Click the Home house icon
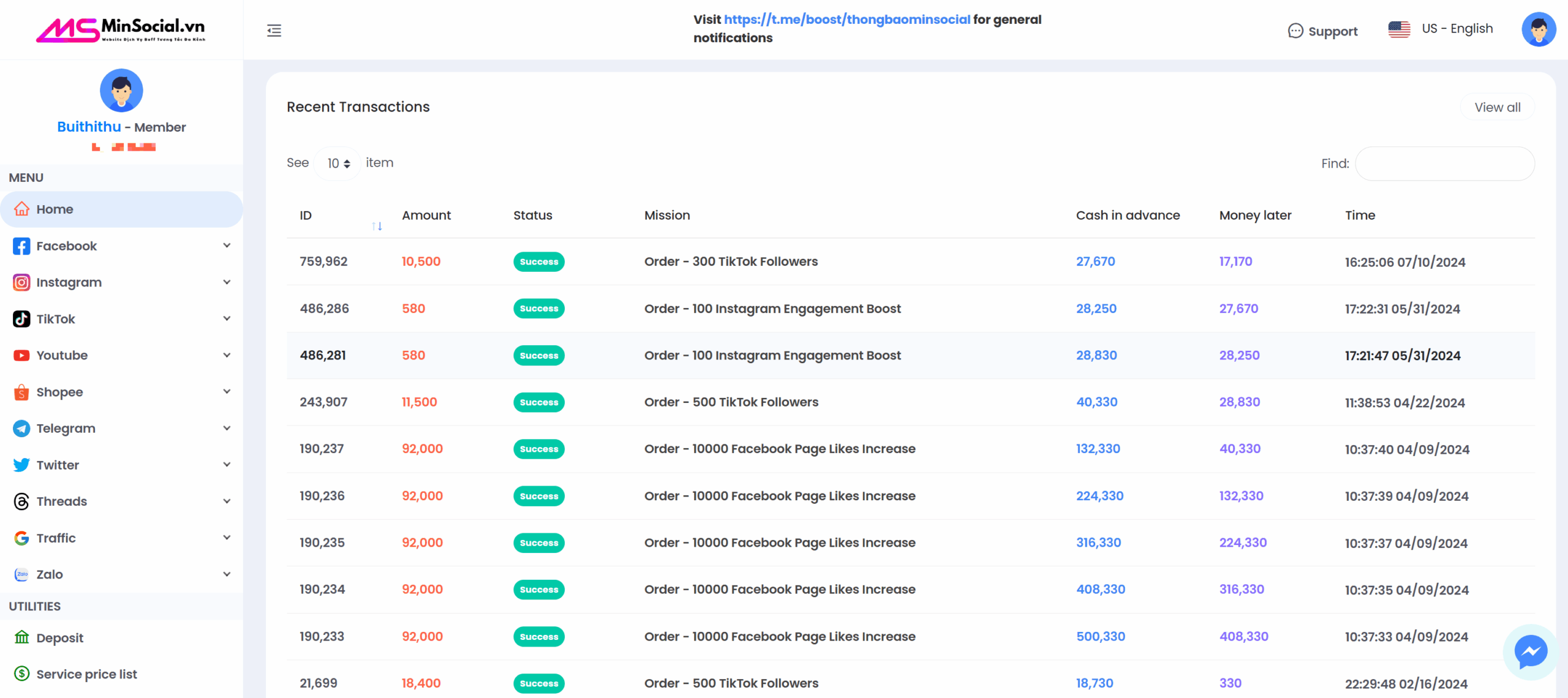The height and width of the screenshot is (698, 1568). (x=21, y=209)
